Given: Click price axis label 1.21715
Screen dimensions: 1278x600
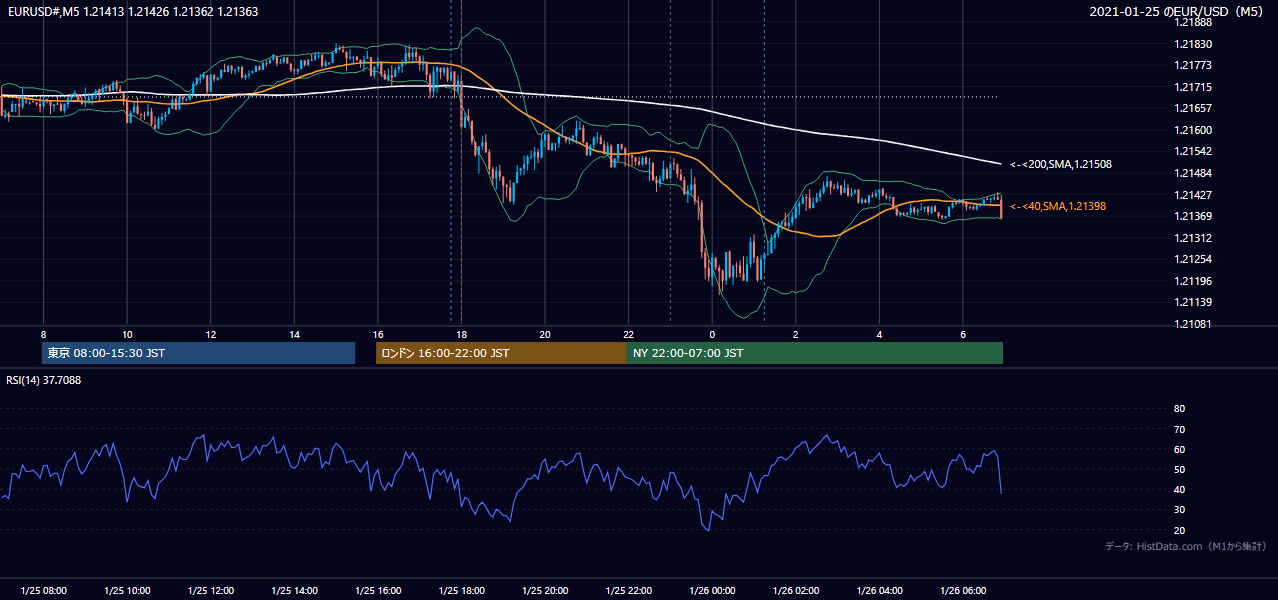Looking at the screenshot, I should pos(1193,87).
